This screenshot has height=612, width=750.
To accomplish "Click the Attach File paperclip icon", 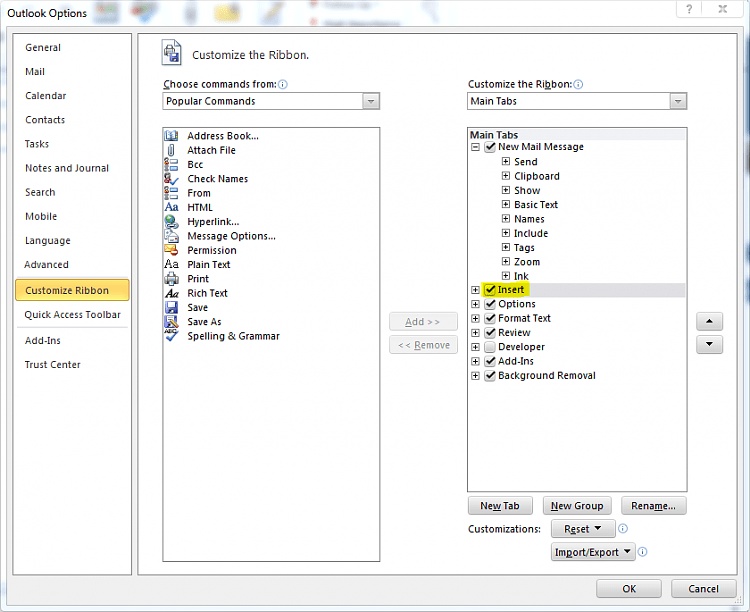I will click(x=171, y=150).
